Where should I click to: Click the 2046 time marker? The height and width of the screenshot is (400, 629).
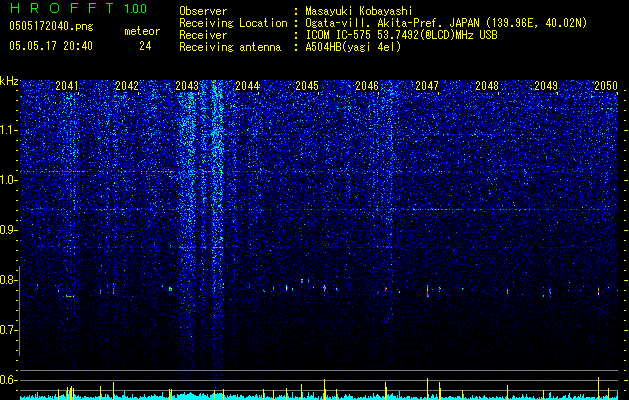point(367,86)
